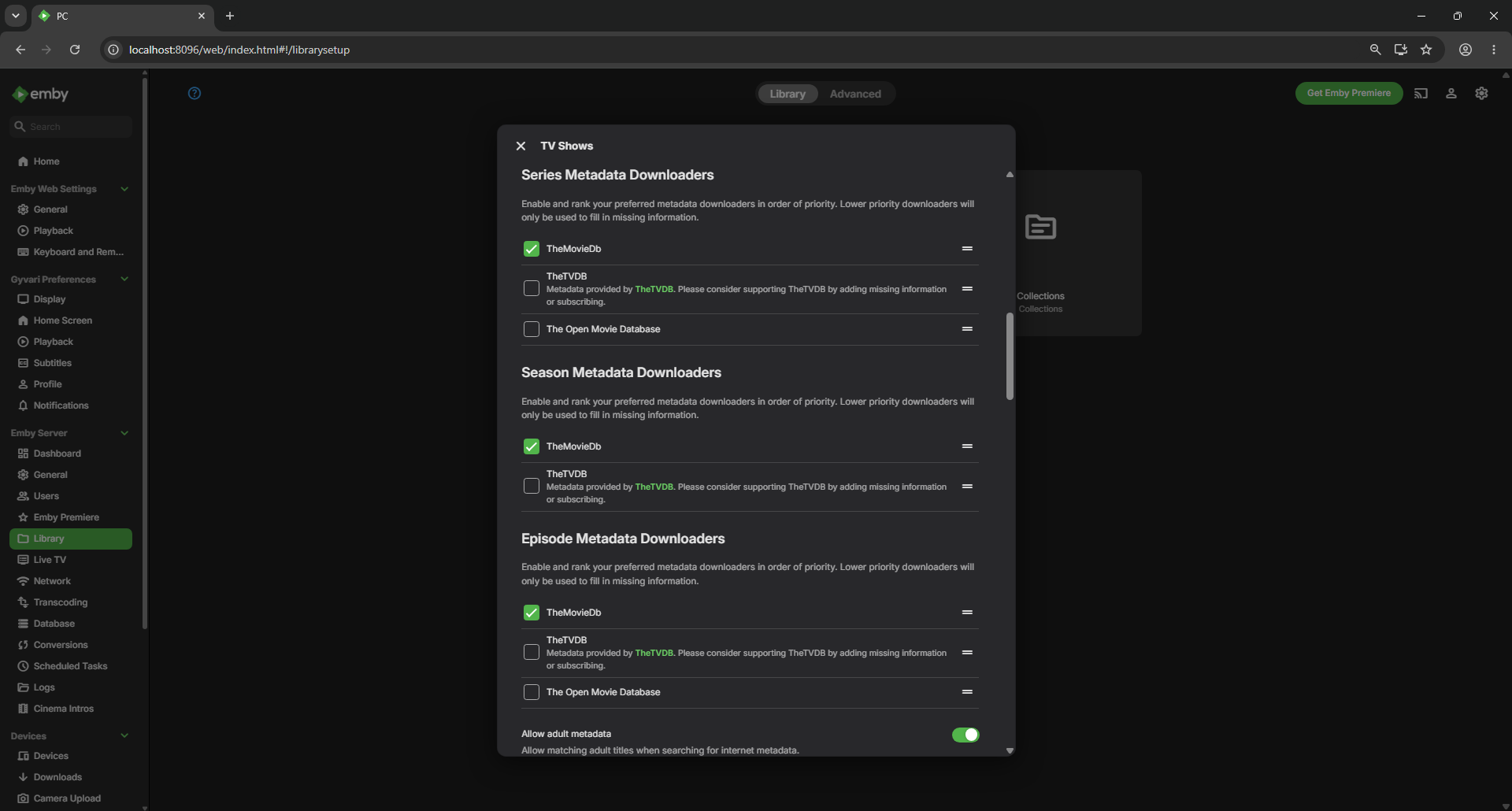Open a new browser tab
Screen dimensions: 1512x811
click(230, 16)
